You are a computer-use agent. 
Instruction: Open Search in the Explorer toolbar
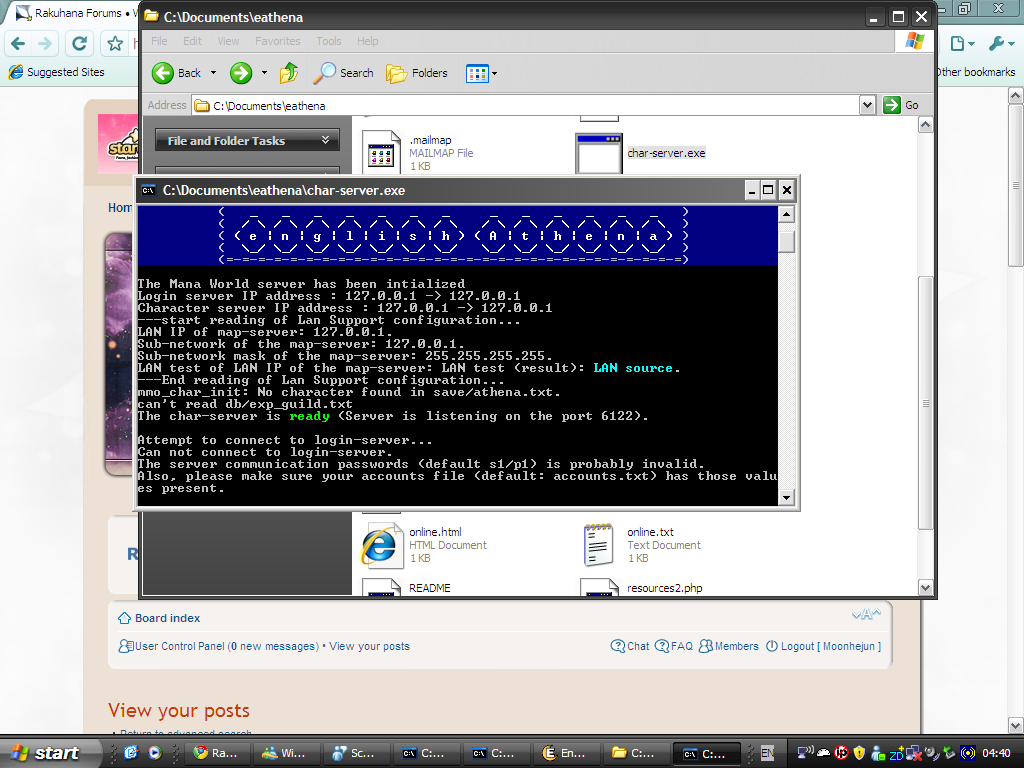click(343, 73)
